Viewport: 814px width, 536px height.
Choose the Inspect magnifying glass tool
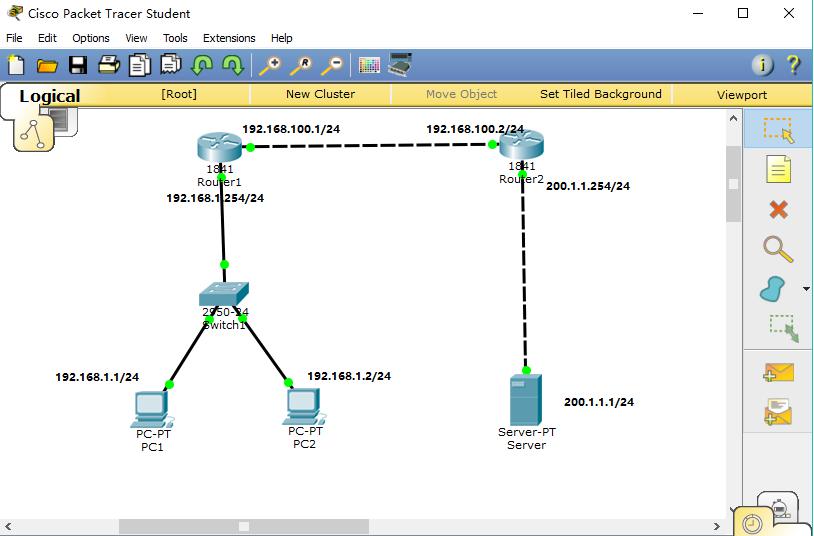[x=778, y=249]
